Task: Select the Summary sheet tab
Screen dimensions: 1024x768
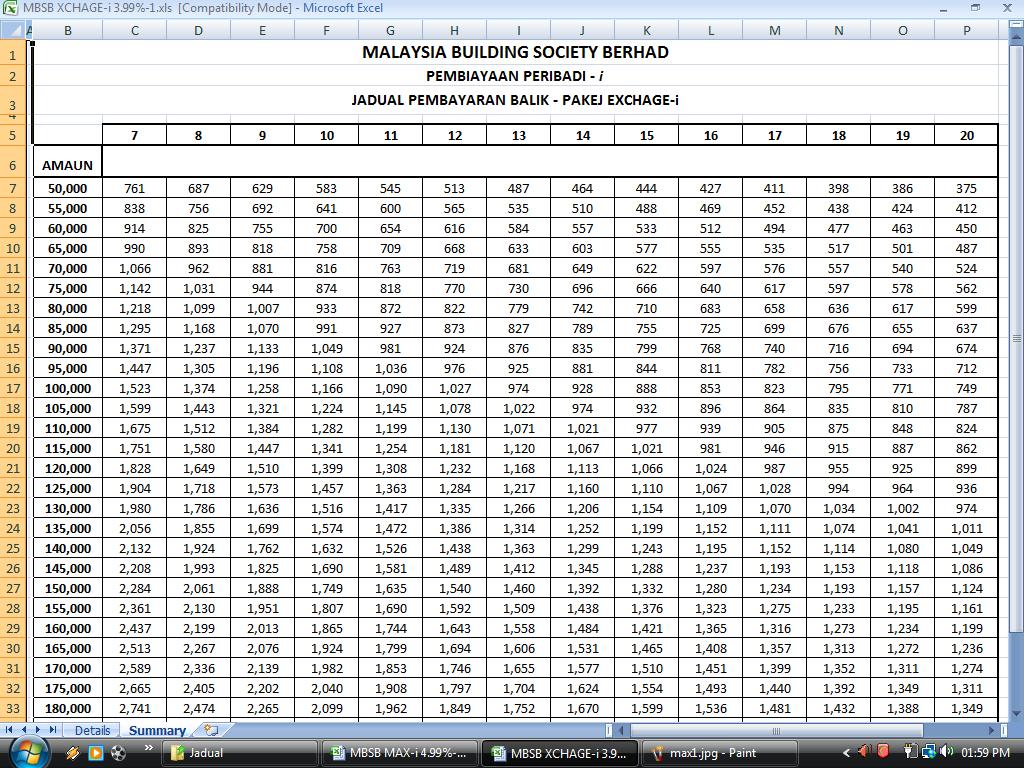Action: (157, 730)
